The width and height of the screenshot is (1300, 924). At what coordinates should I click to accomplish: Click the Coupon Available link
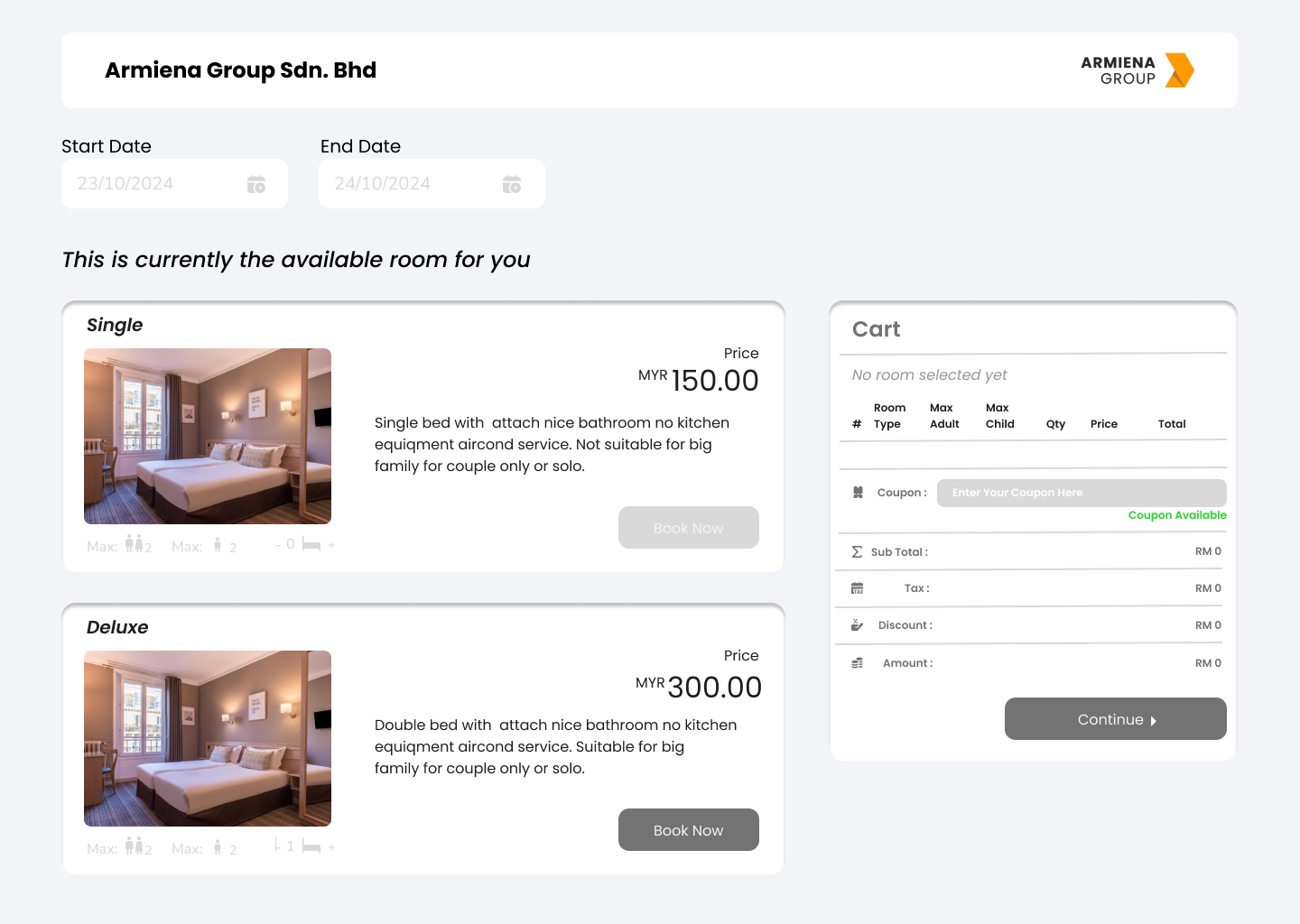click(1176, 515)
